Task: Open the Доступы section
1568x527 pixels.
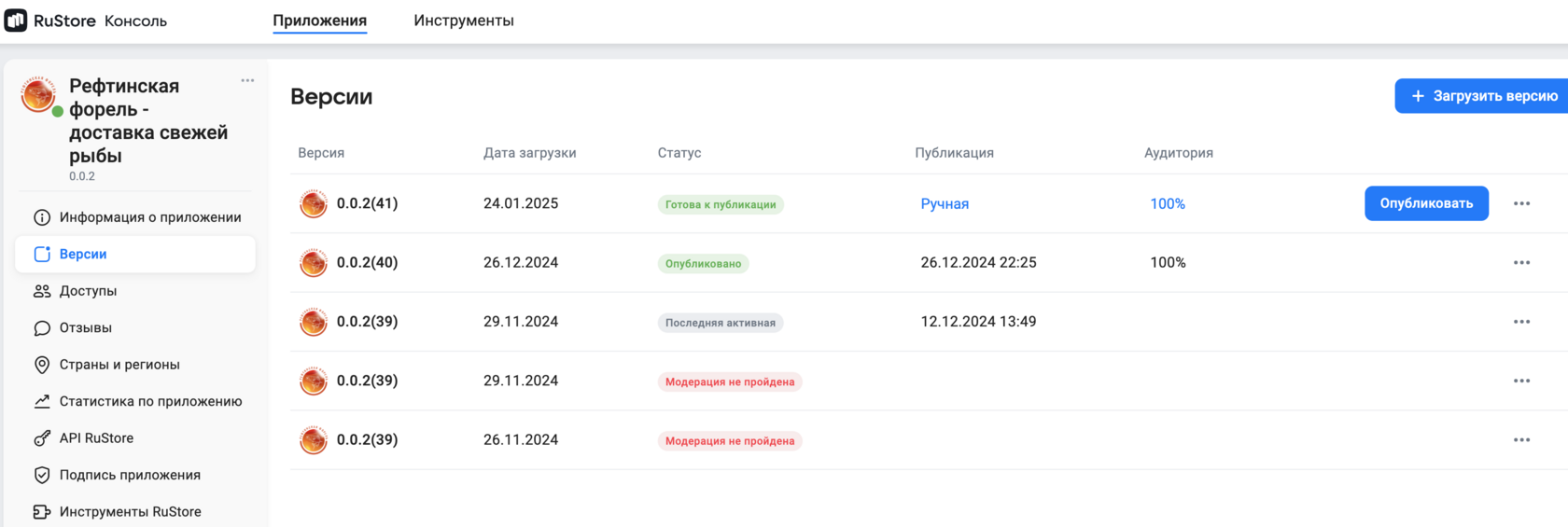Action: [135, 291]
